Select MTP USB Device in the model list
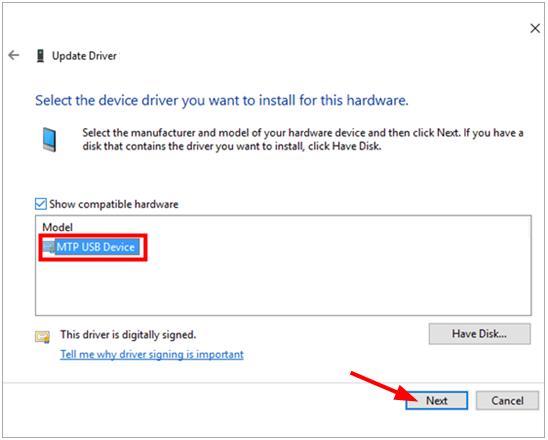Viewport: 548px width, 440px height. coord(95,247)
